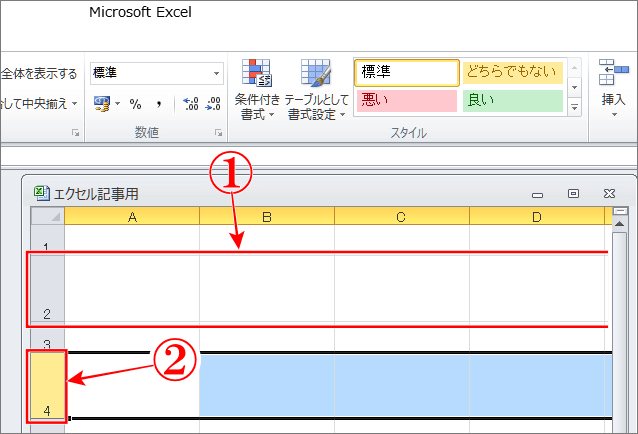Open the number format 標準 combo box
638x434 pixels.
[x=157, y=73]
